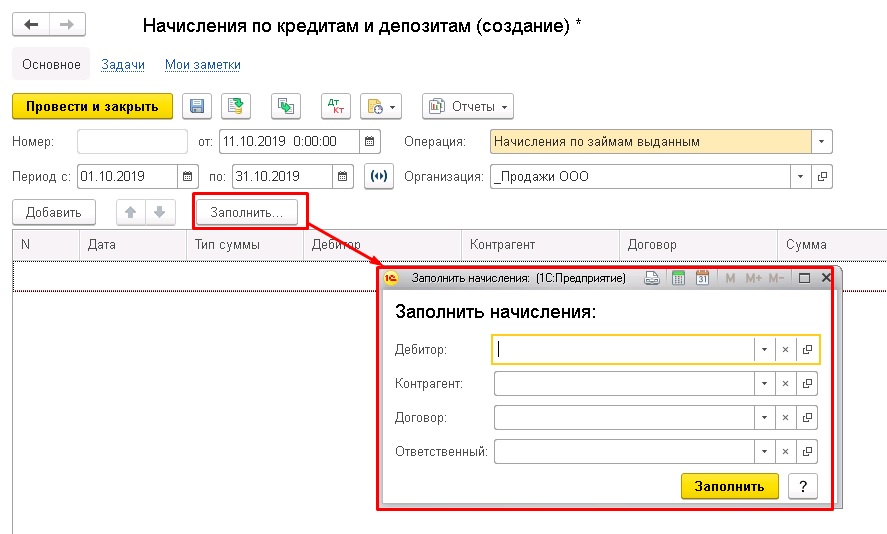
Task: Expand the Организация dropdown list
Action: 800,176
